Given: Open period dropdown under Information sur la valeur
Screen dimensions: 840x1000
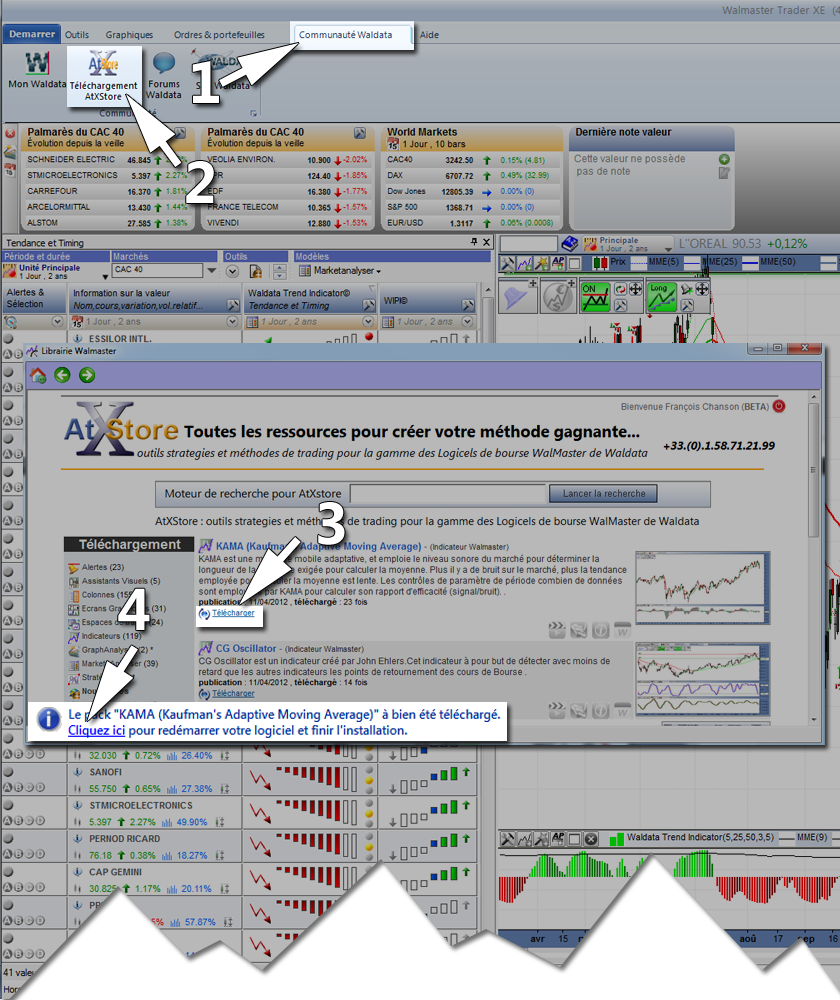Looking at the screenshot, I should coord(232,322).
